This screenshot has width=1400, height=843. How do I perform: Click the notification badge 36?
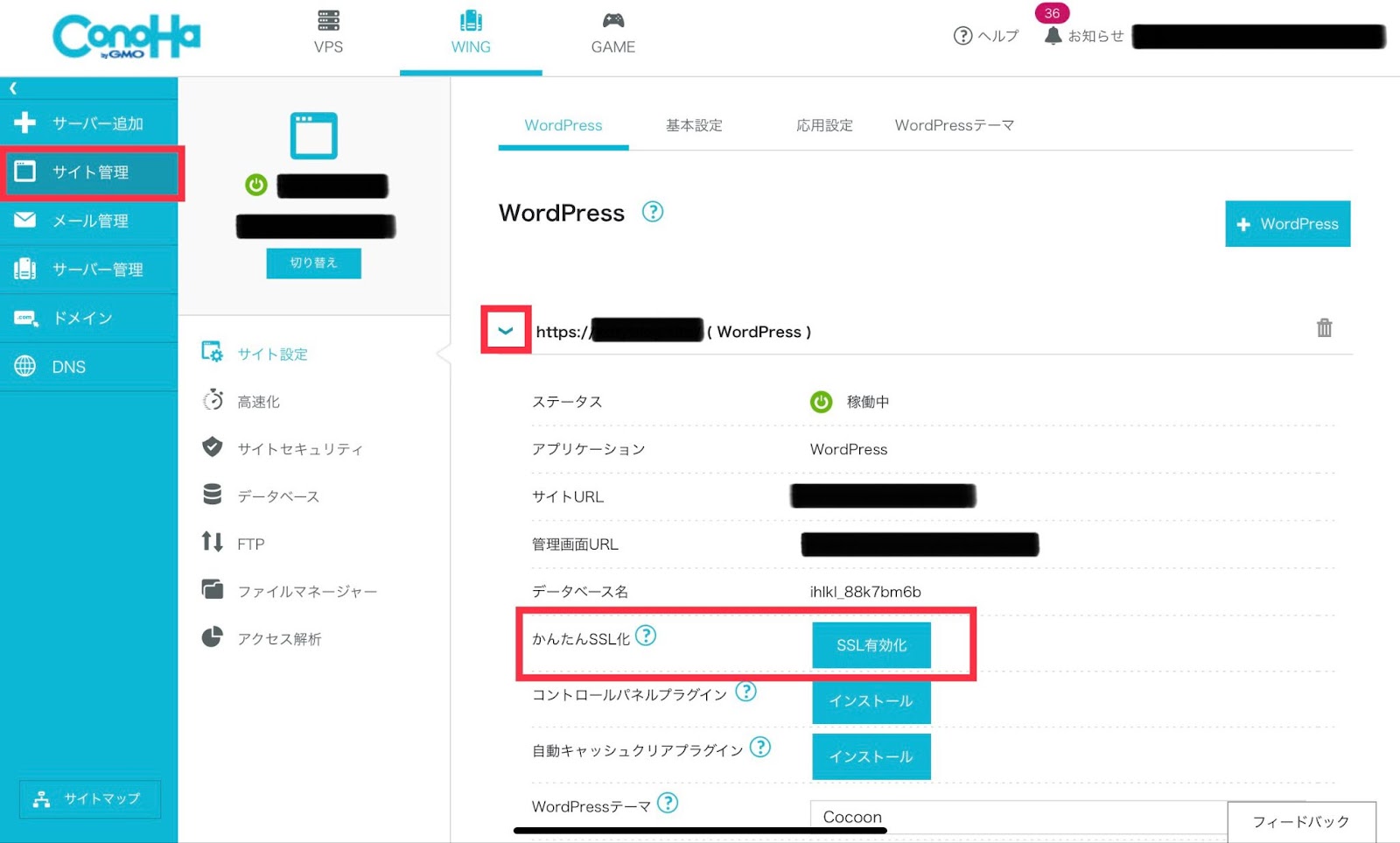(1052, 13)
